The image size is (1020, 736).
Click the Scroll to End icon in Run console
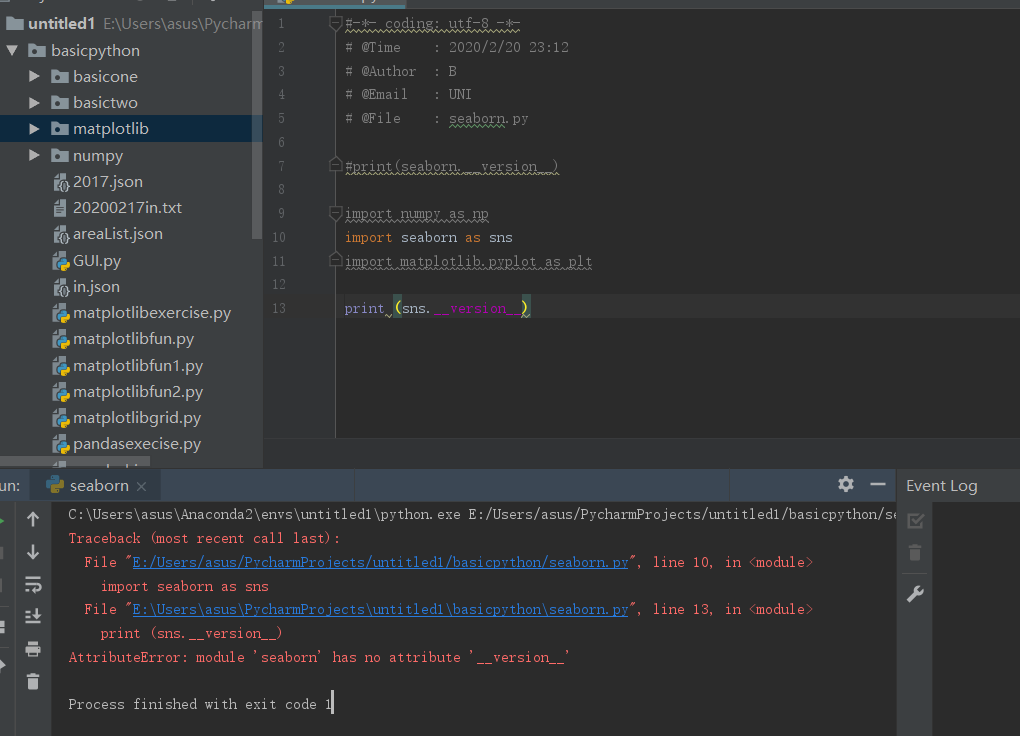point(33,616)
